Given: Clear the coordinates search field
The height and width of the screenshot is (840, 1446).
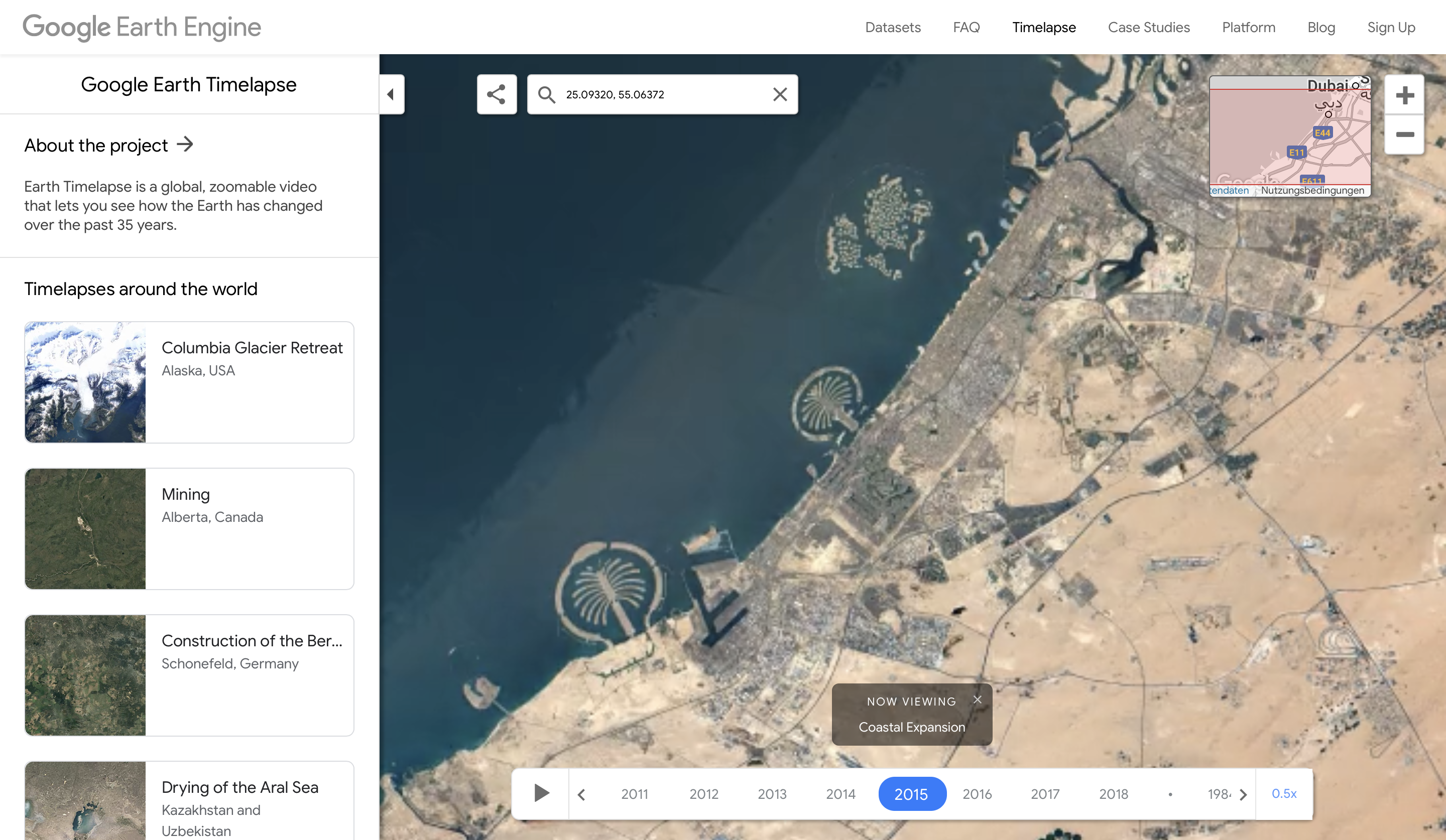Looking at the screenshot, I should (x=780, y=94).
